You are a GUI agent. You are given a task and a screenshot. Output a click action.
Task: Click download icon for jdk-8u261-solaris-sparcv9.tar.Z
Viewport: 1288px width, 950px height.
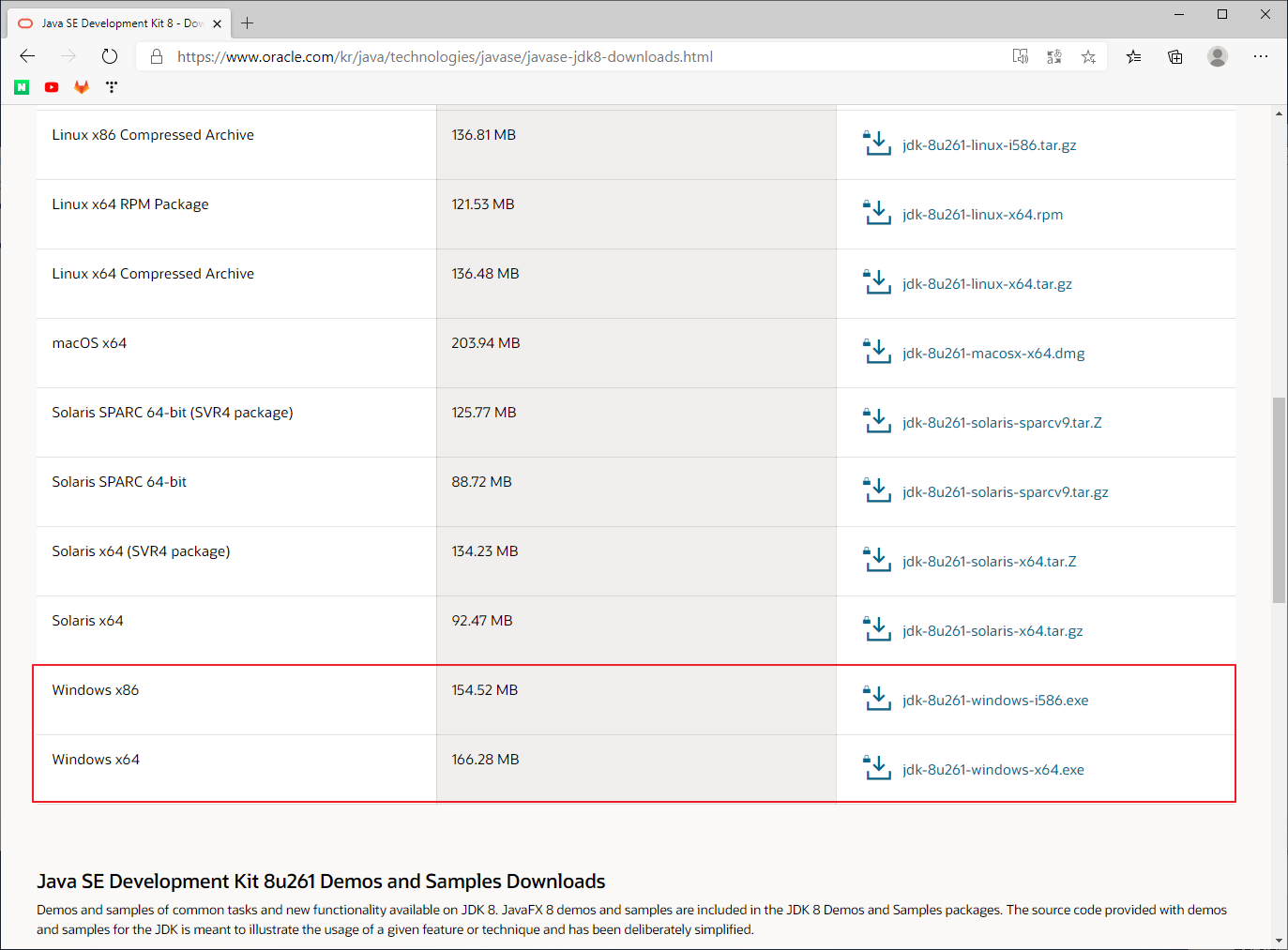tap(876, 421)
